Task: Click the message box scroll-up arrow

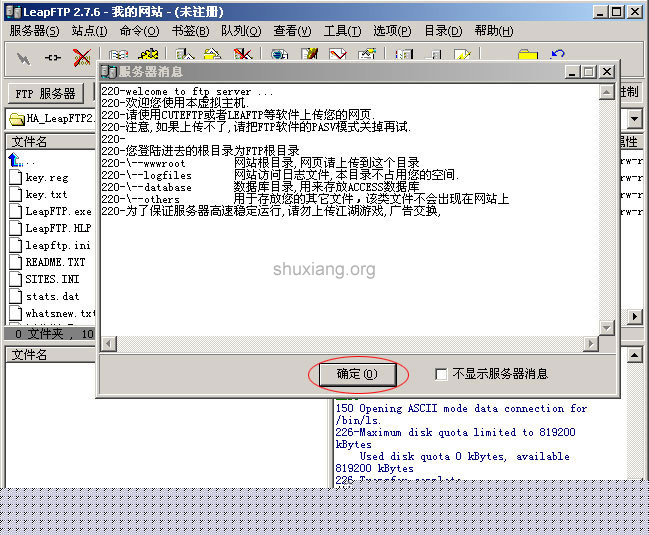Action: coord(606,92)
